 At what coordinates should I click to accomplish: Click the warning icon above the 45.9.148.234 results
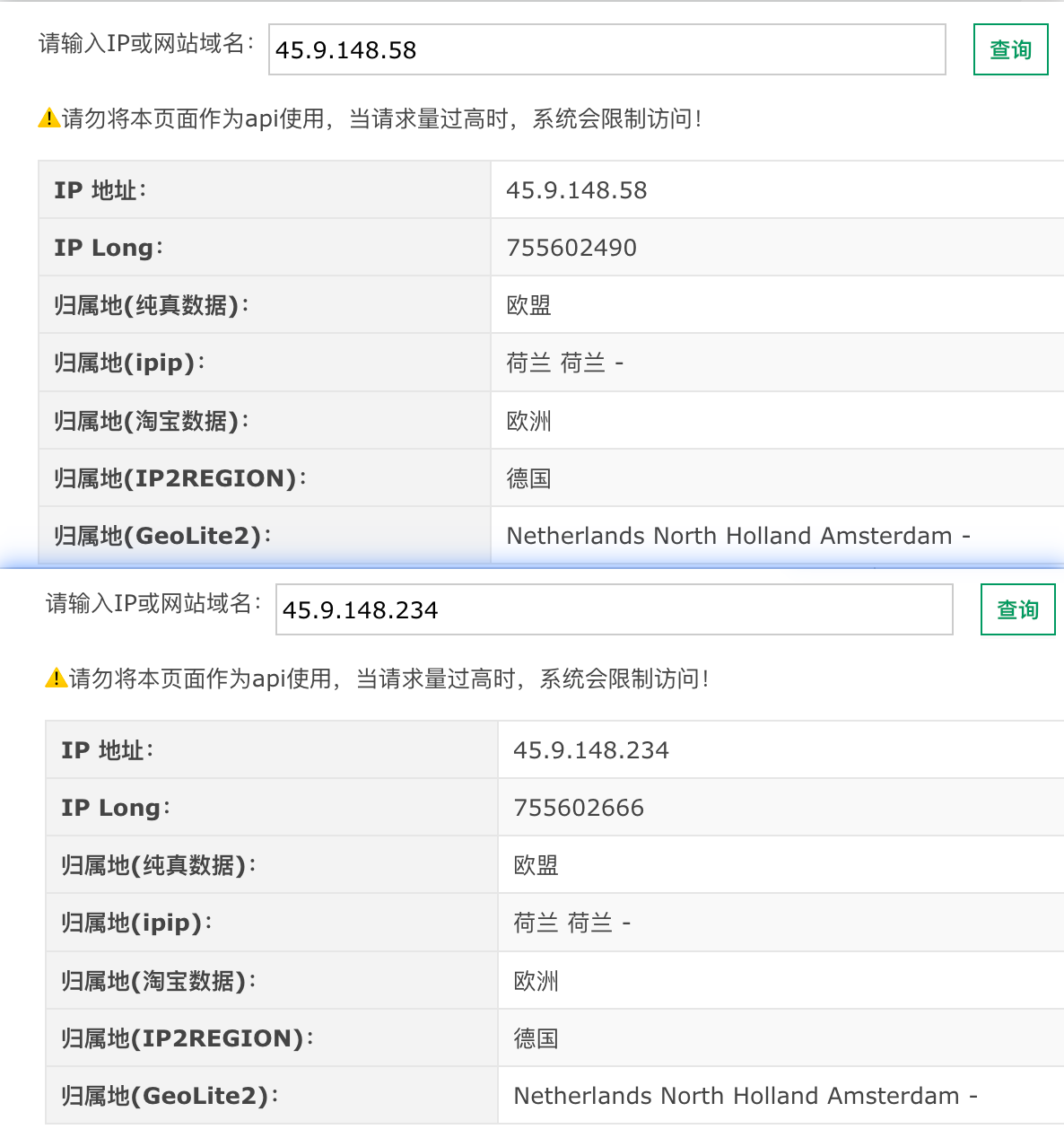click(x=56, y=678)
